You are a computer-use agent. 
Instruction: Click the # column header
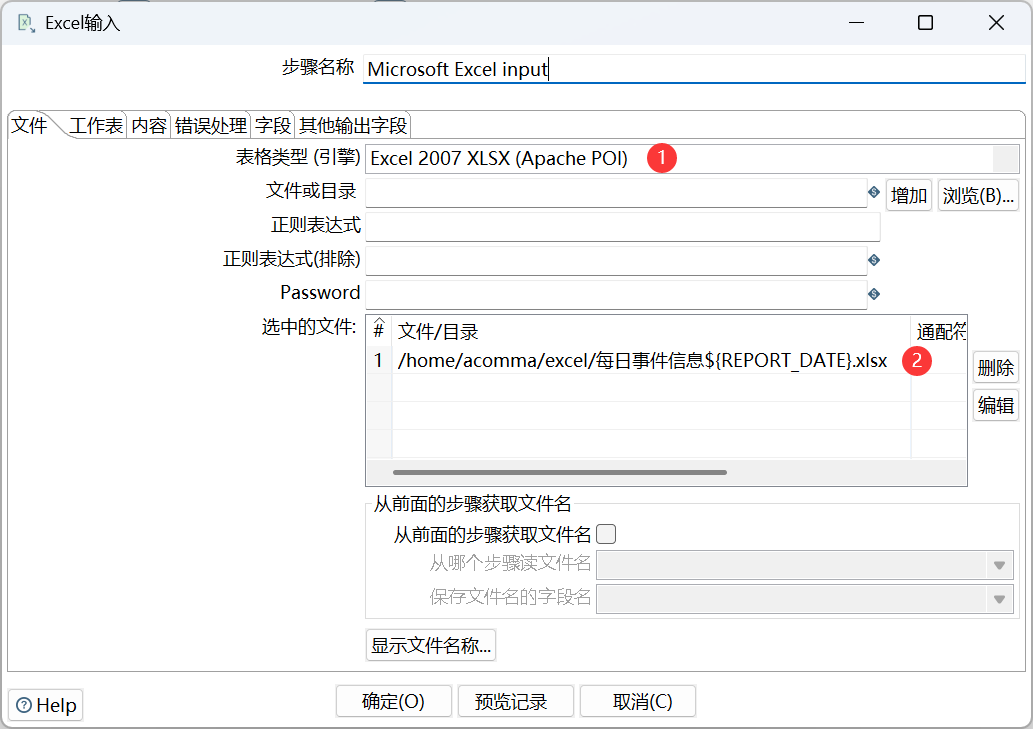tap(379, 331)
